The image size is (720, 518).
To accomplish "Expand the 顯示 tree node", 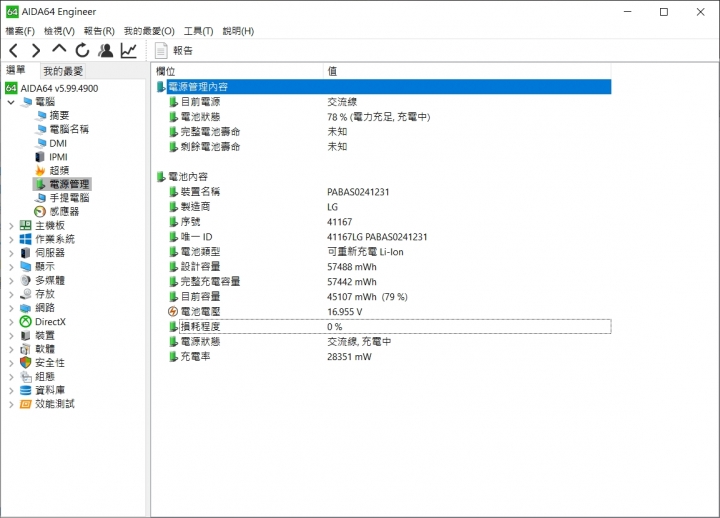I will 11,267.
